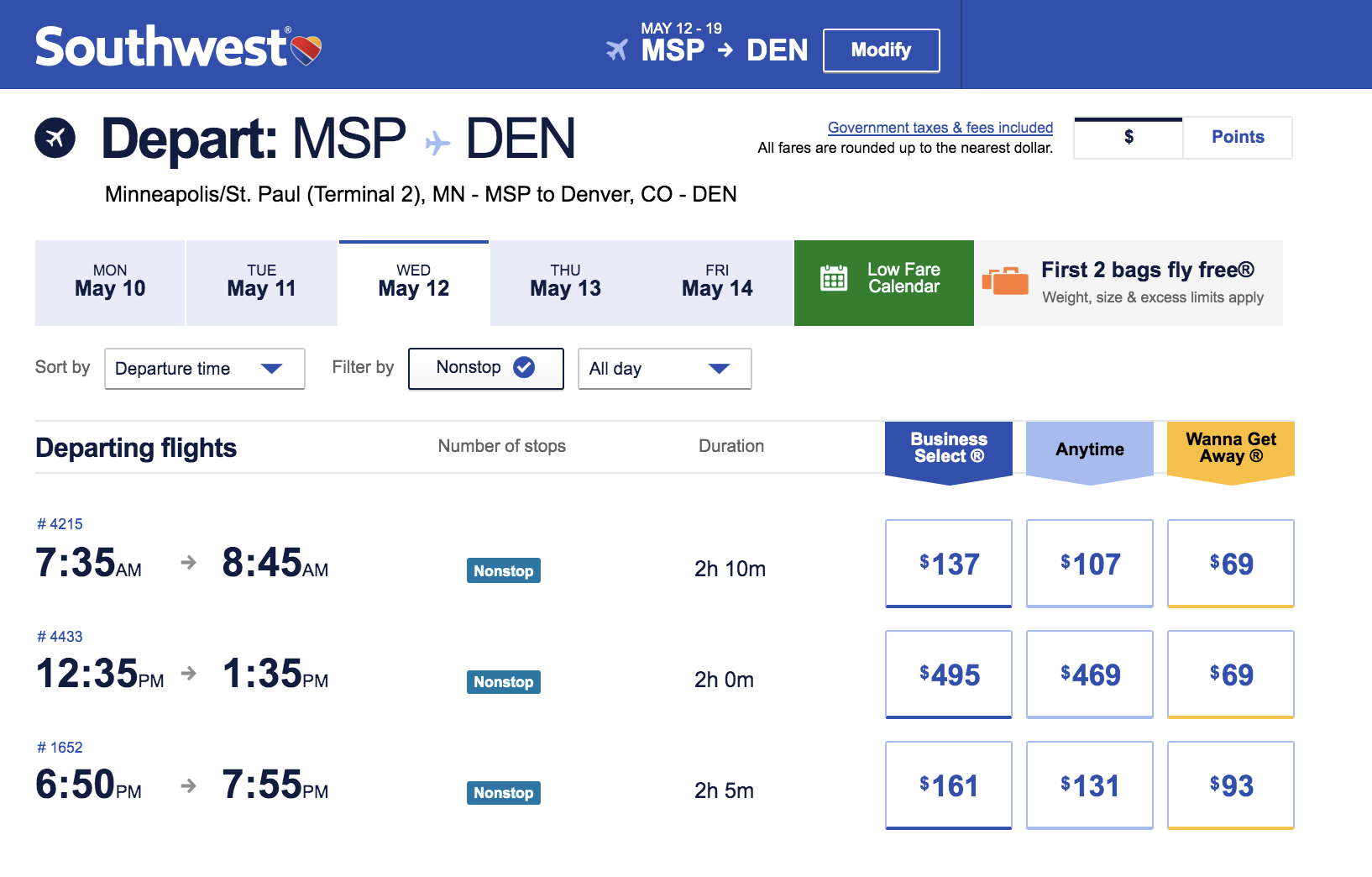Click the orange luggage icon for bags info
The height and width of the screenshot is (877, 1372).
click(1007, 282)
